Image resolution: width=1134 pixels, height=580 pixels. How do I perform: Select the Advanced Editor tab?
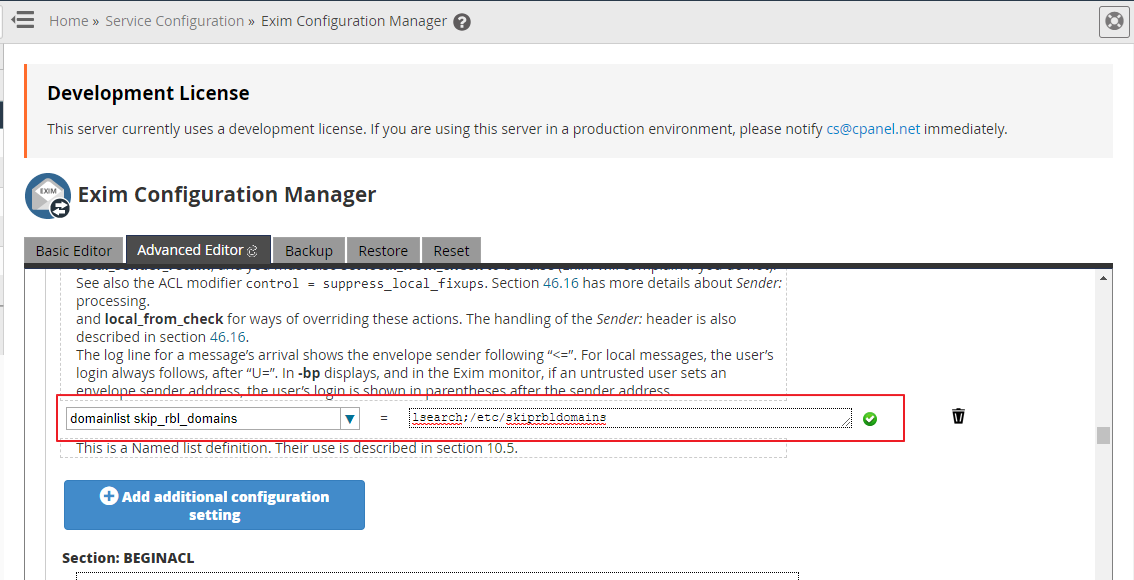click(198, 250)
